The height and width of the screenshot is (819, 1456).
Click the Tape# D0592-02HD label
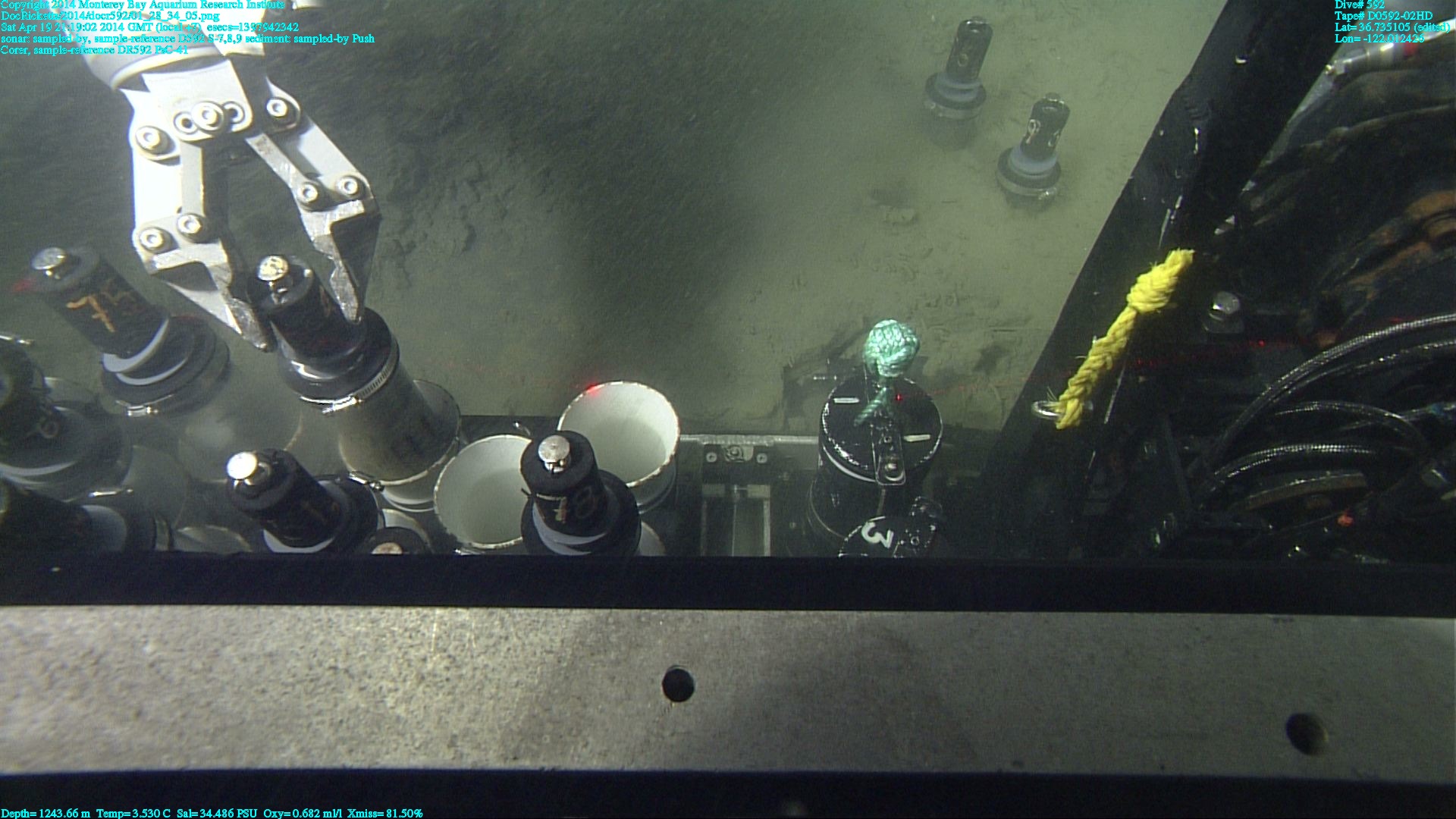(1383, 16)
